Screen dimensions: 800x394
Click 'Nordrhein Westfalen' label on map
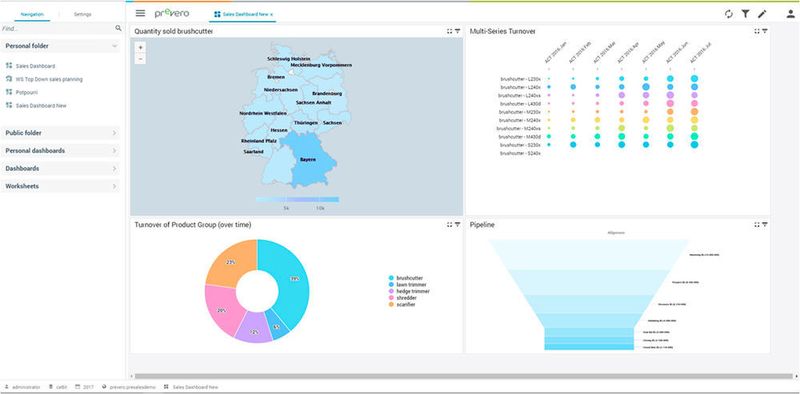pos(263,113)
